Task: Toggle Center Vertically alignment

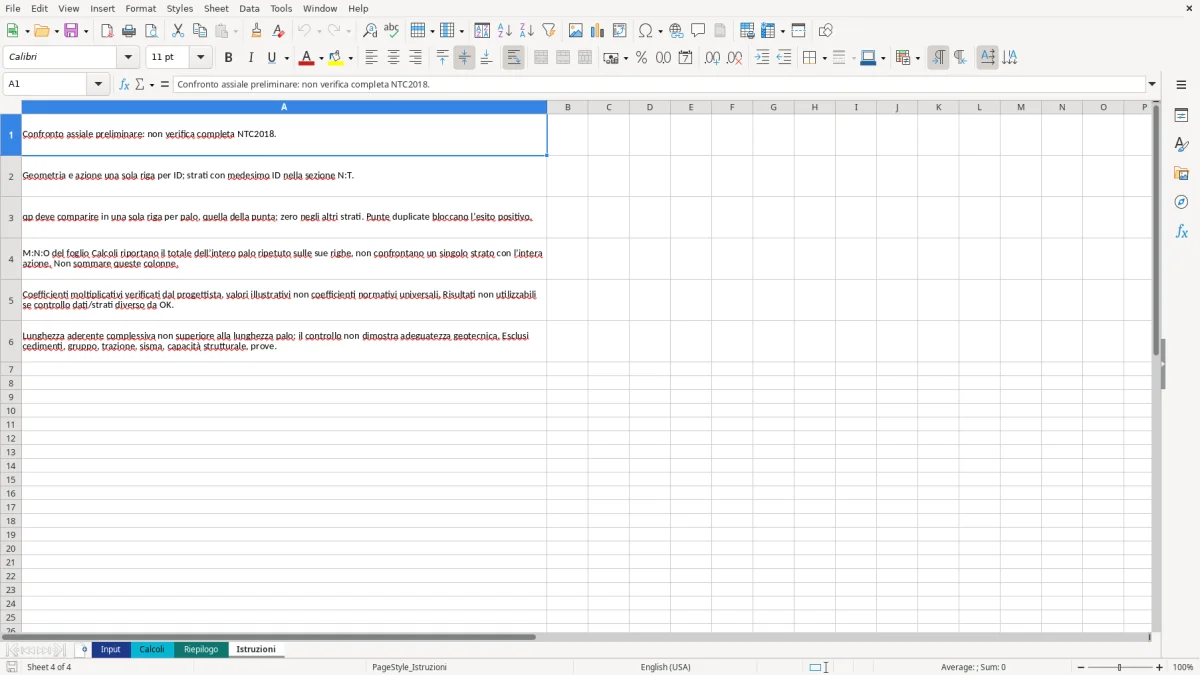Action: (x=465, y=58)
